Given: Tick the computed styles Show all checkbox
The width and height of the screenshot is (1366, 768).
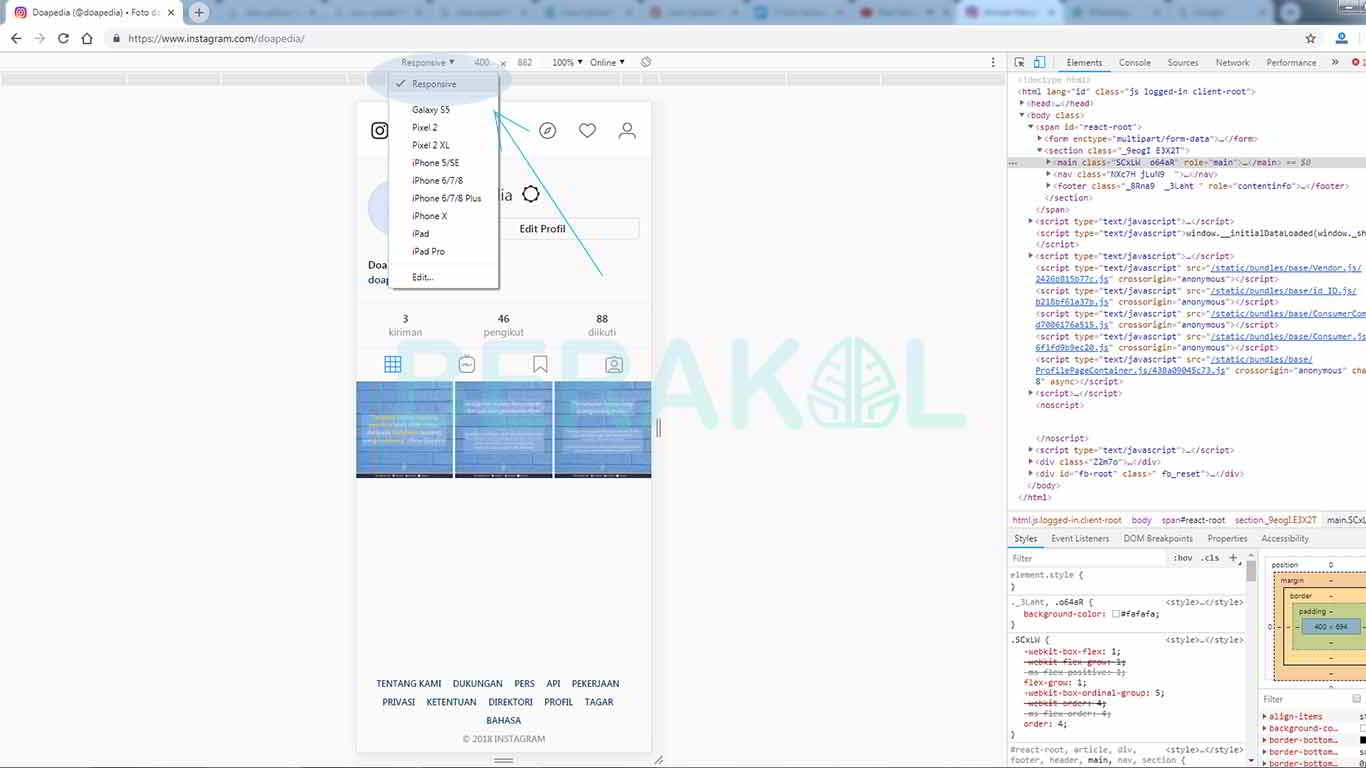Looking at the screenshot, I should (x=1357, y=699).
